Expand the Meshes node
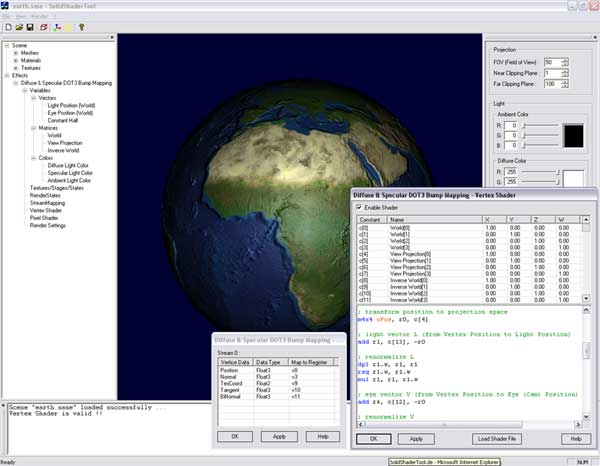This screenshot has width=600, height=466. point(16,53)
